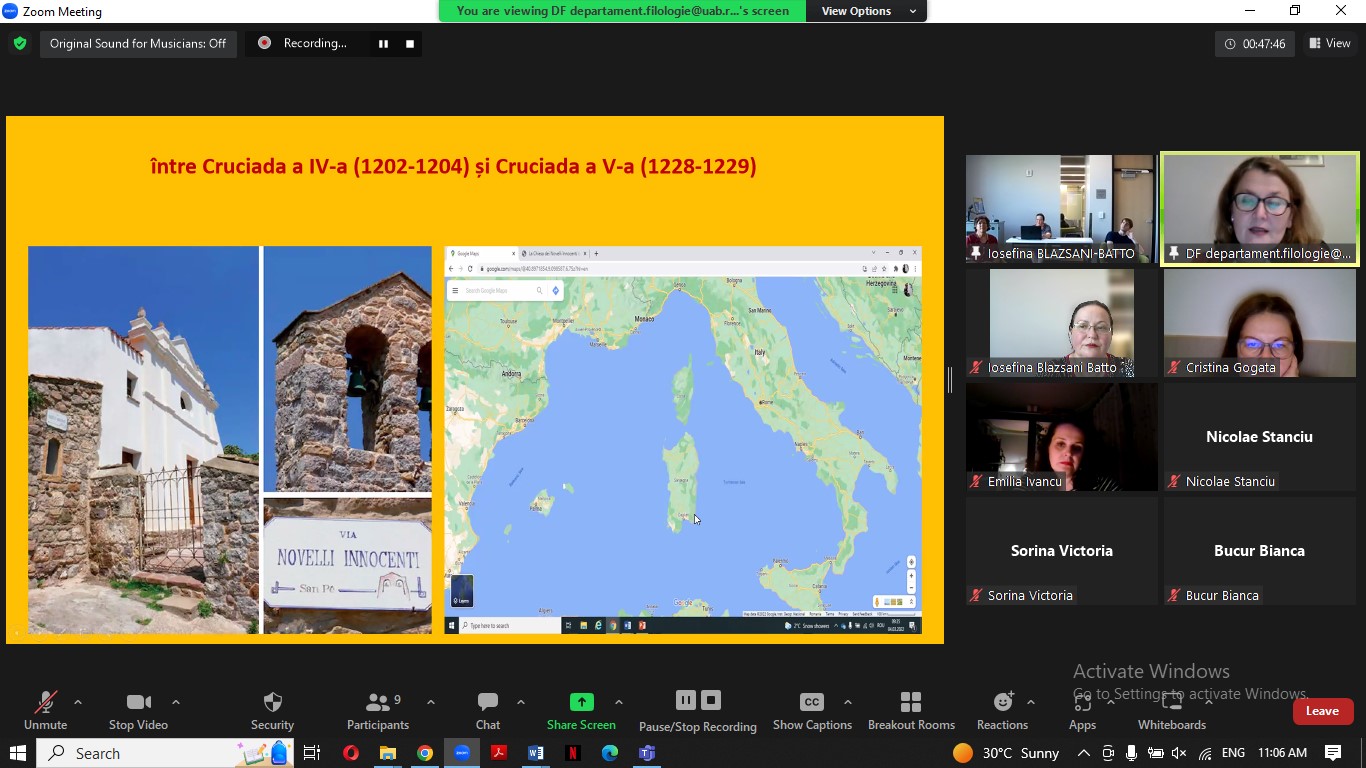Click the Google Maps screenshot on slide
1366x768 pixels.
[x=683, y=440]
